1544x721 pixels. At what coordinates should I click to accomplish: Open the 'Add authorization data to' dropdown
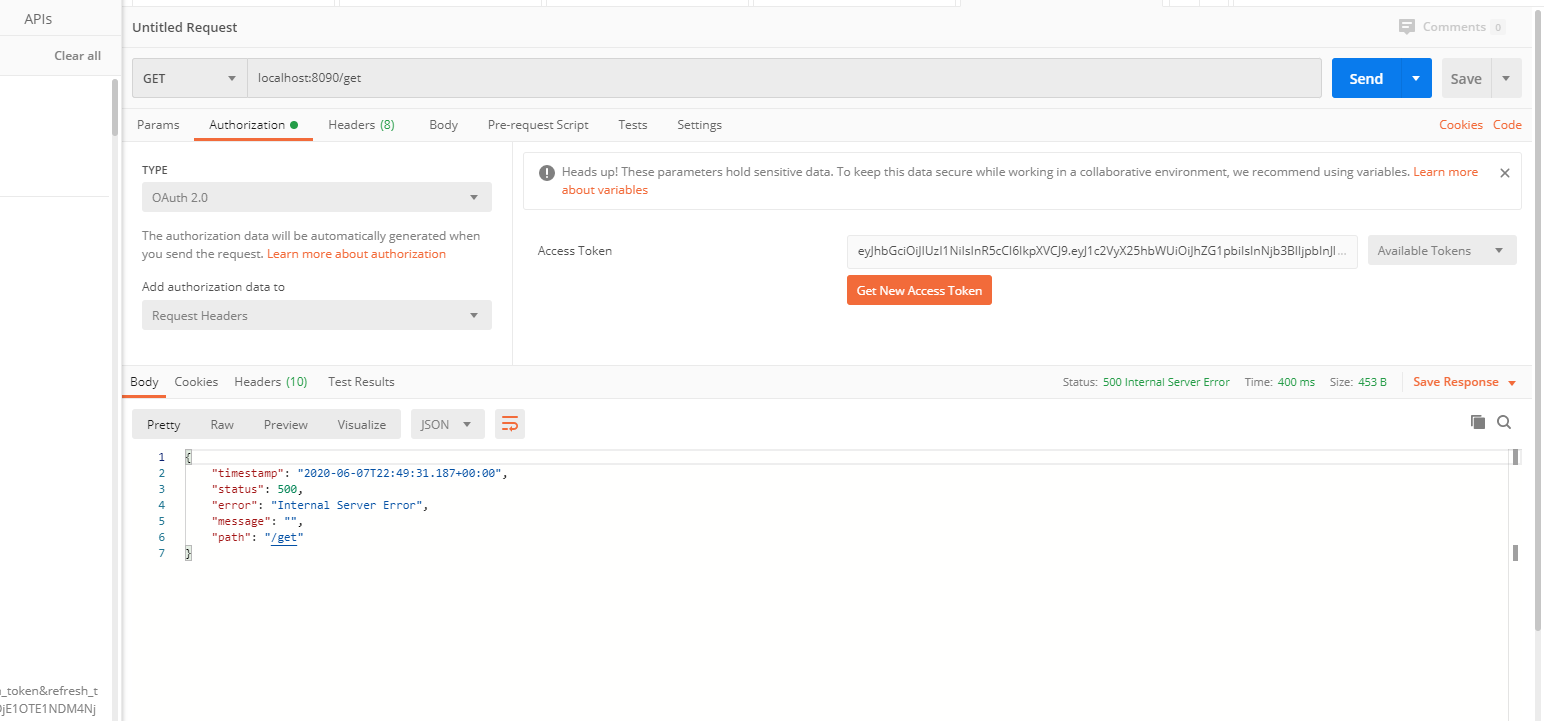pyautogui.click(x=316, y=315)
